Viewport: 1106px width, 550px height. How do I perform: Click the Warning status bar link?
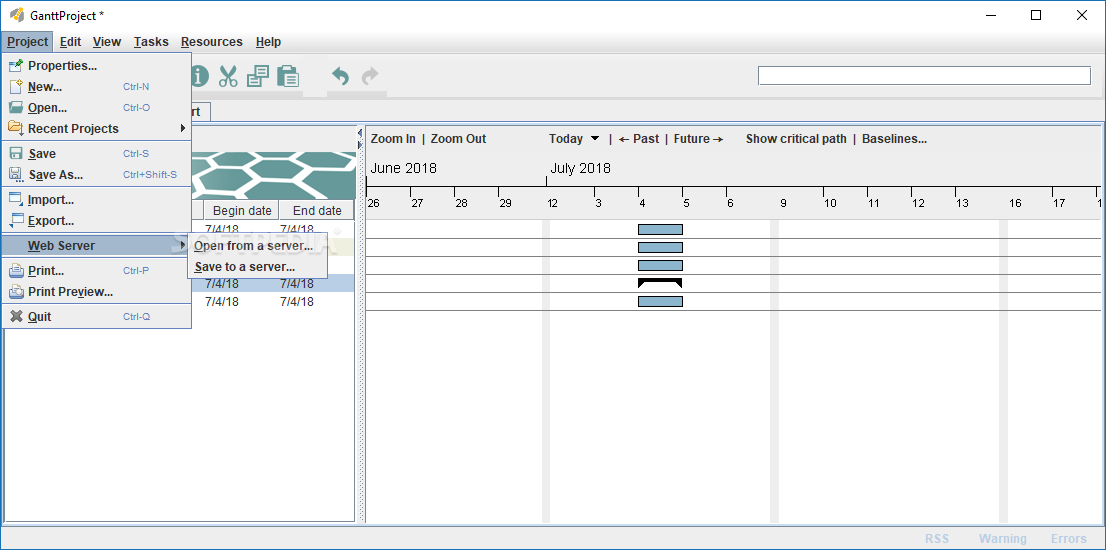click(1002, 539)
